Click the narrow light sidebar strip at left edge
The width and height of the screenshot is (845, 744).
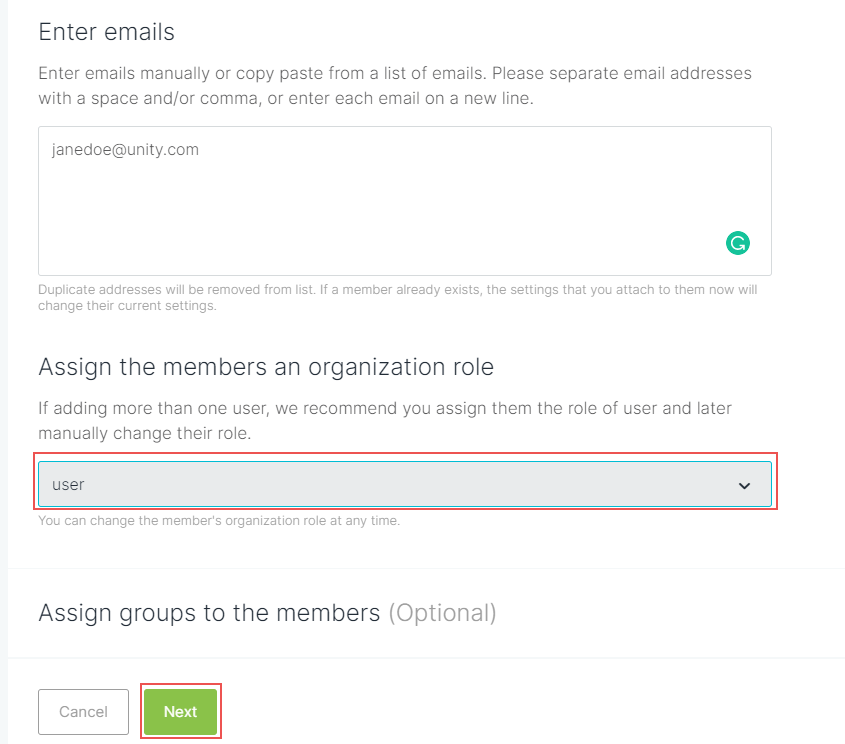tap(4, 372)
